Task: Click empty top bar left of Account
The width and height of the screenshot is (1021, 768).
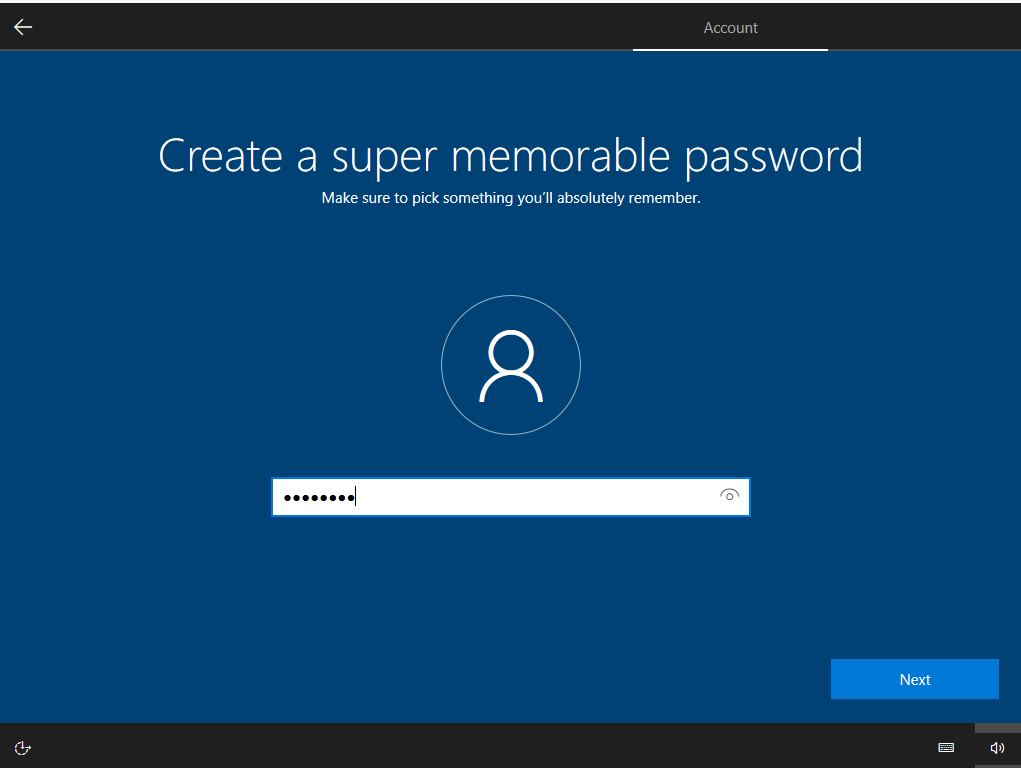Action: point(330,27)
